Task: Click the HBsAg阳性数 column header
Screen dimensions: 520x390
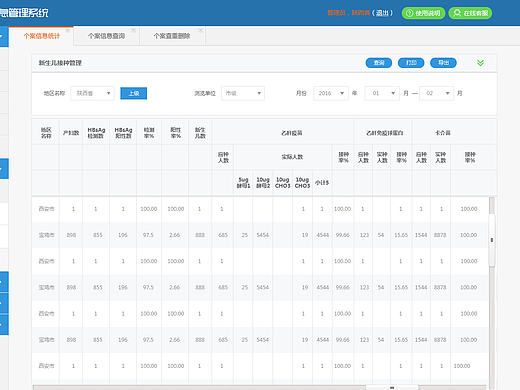Action: pos(123,133)
